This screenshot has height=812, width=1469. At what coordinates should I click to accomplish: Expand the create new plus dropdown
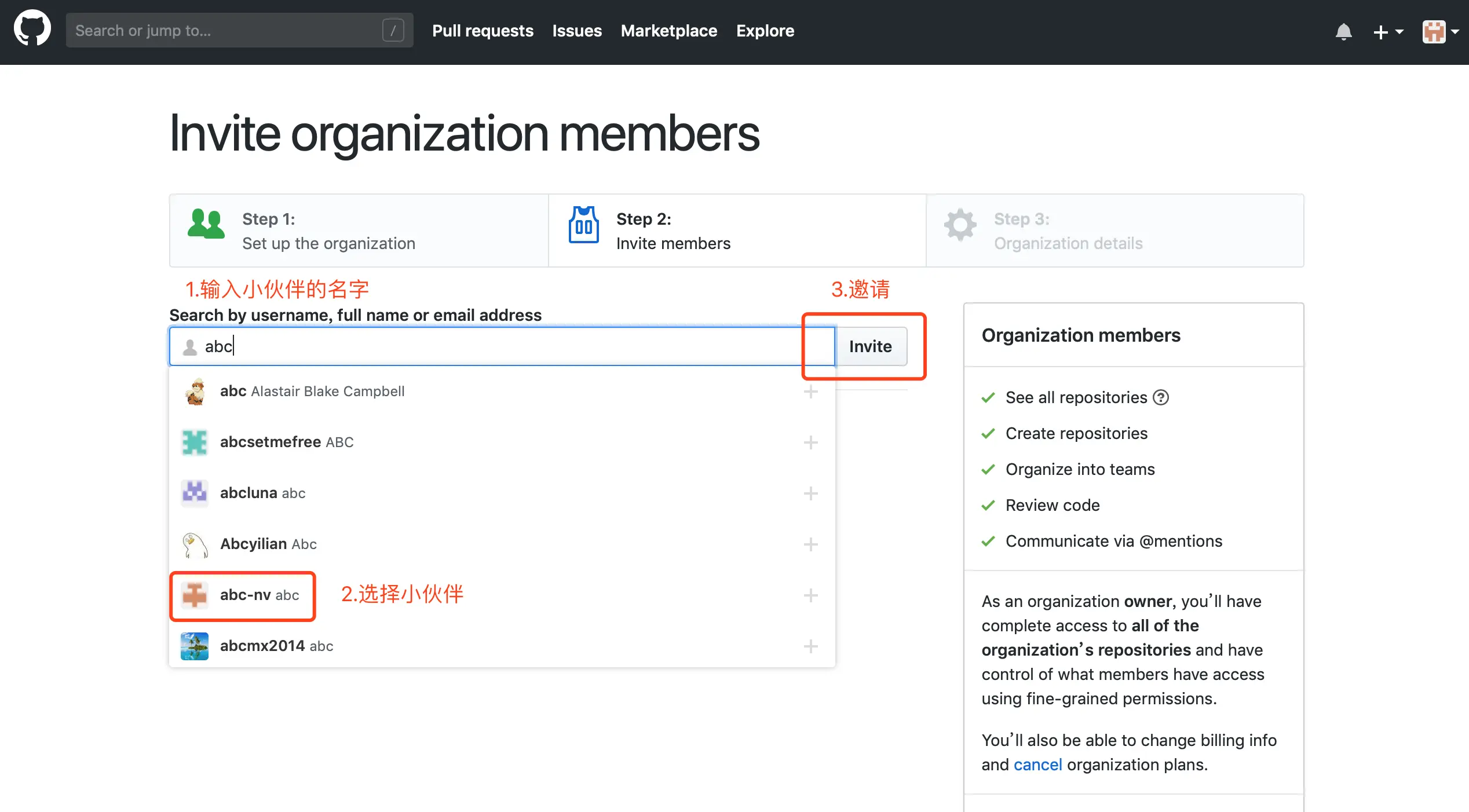[1388, 32]
